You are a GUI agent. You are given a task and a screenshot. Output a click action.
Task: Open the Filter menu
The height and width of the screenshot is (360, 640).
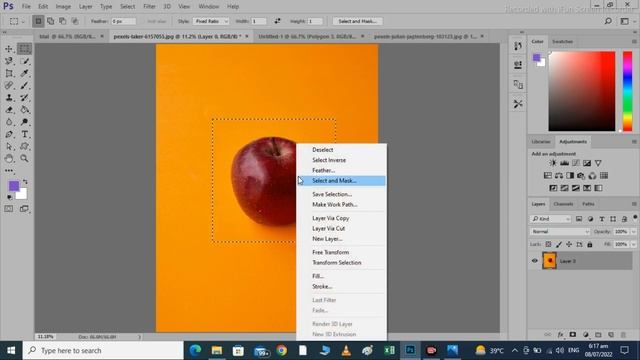tap(149, 7)
